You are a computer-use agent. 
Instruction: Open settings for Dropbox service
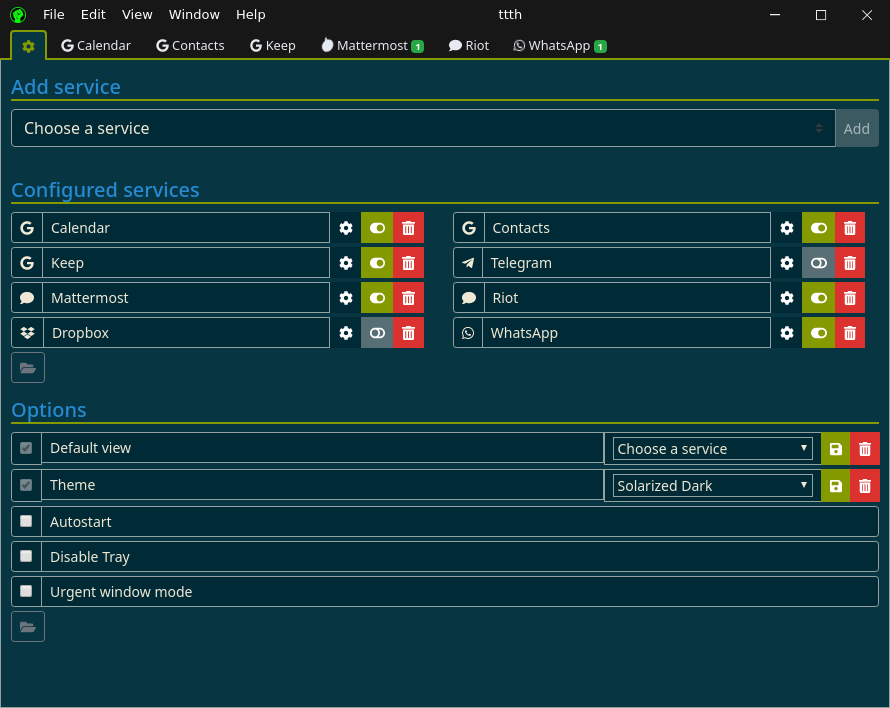coord(346,333)
